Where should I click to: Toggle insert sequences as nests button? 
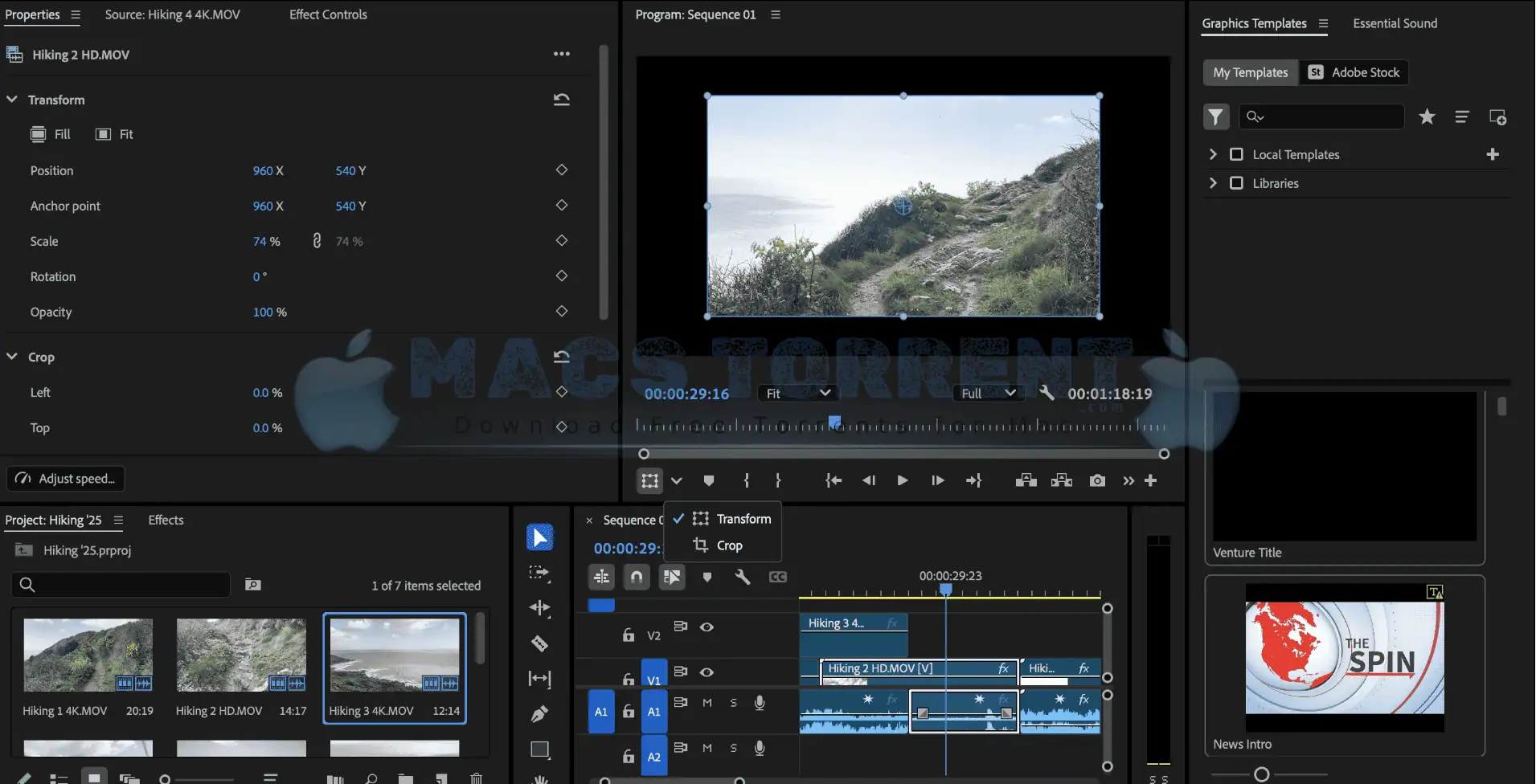coord(601,577)
